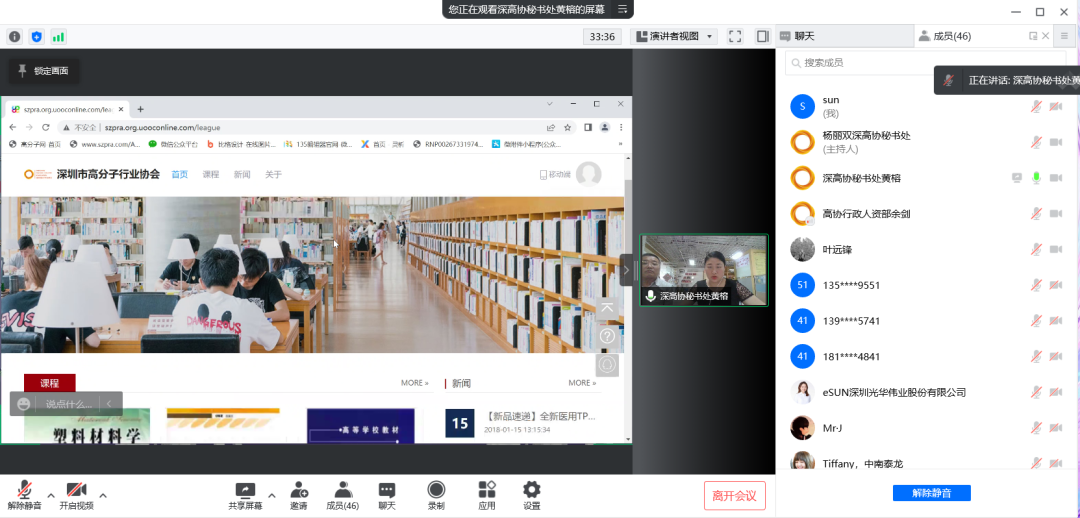Viewport: 1080px width, 518px height.
Task: Click 离开会议 leave meeting button
Action: pyautogui.click(x=735, y=496)
